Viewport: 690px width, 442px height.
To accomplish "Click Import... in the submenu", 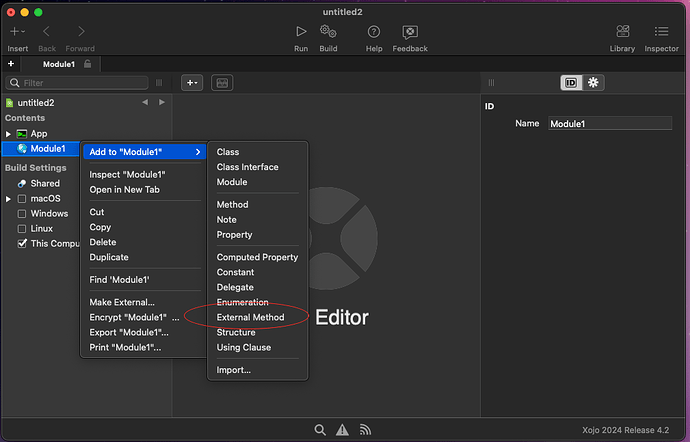I will pos(233,370).
